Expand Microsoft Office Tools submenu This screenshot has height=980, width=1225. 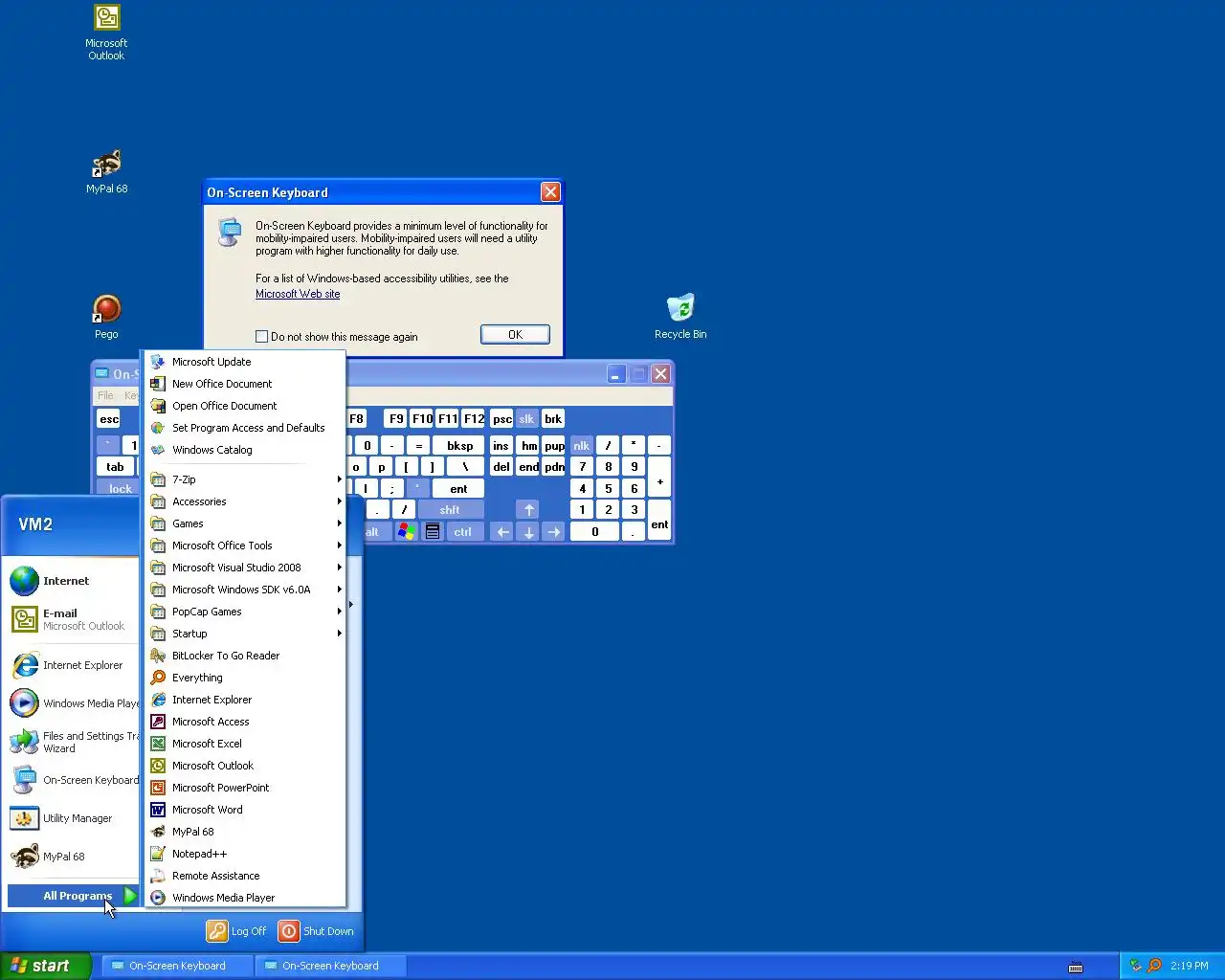(x=245, y=546)
